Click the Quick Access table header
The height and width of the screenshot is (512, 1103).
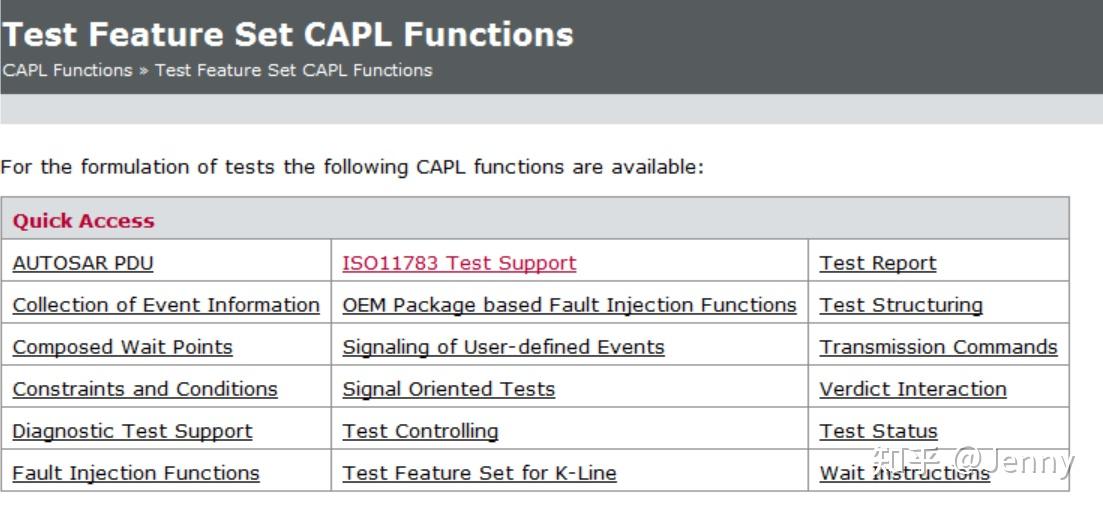point(84,221)
